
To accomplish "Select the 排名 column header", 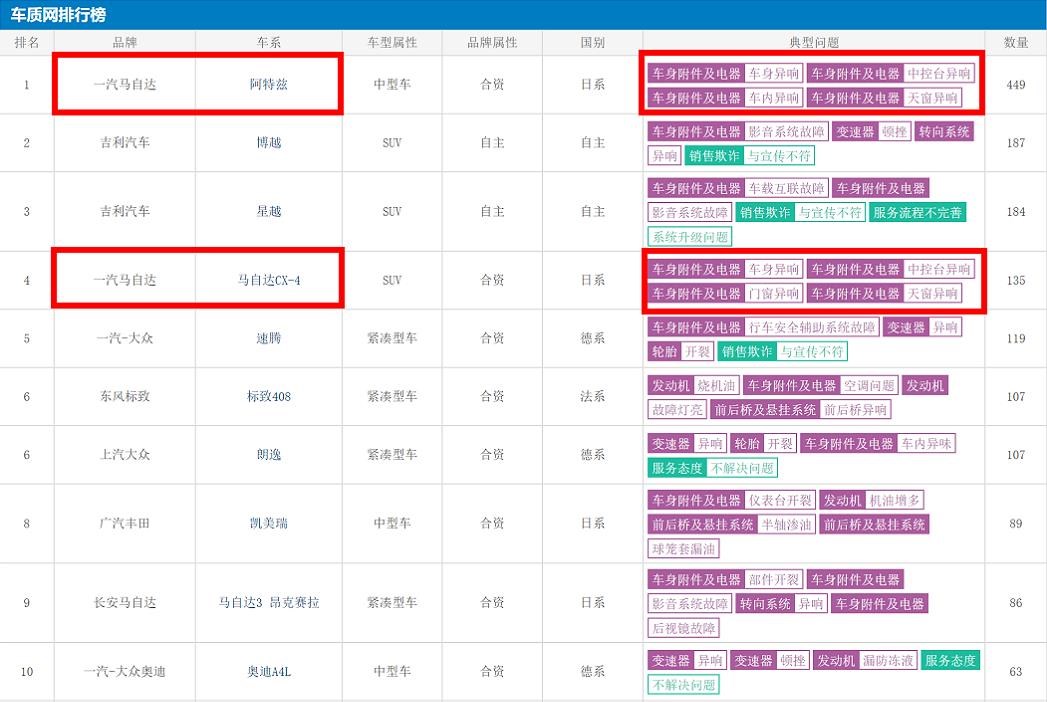I will (x=27, y=43).
